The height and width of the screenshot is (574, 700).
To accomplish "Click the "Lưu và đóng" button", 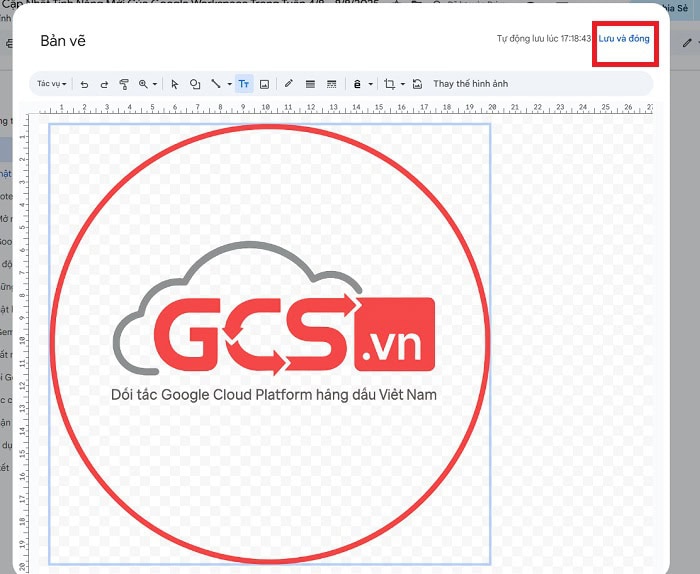I will point(624,39).
